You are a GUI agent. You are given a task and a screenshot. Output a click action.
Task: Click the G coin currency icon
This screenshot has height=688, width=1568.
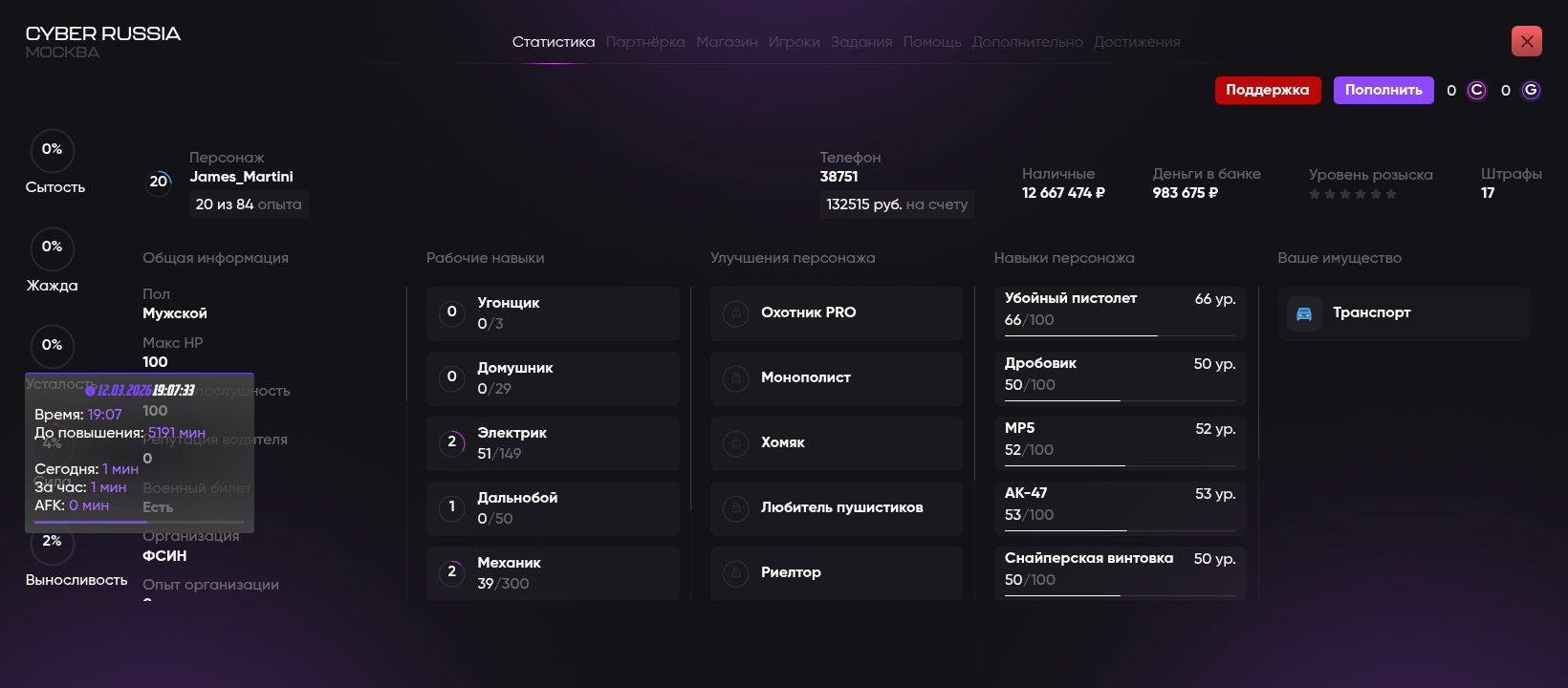tap(1531, 90)
